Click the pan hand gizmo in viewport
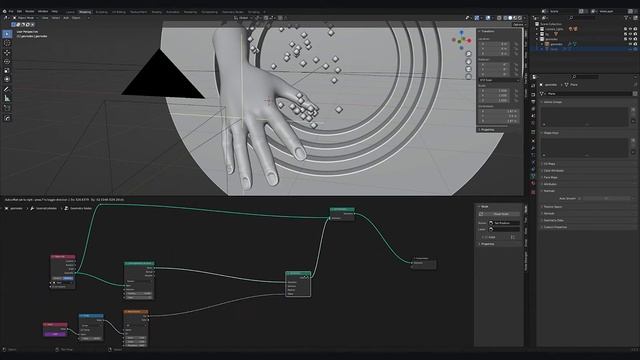Viewport: 640px width, 360px height. [x=469, y=62]
